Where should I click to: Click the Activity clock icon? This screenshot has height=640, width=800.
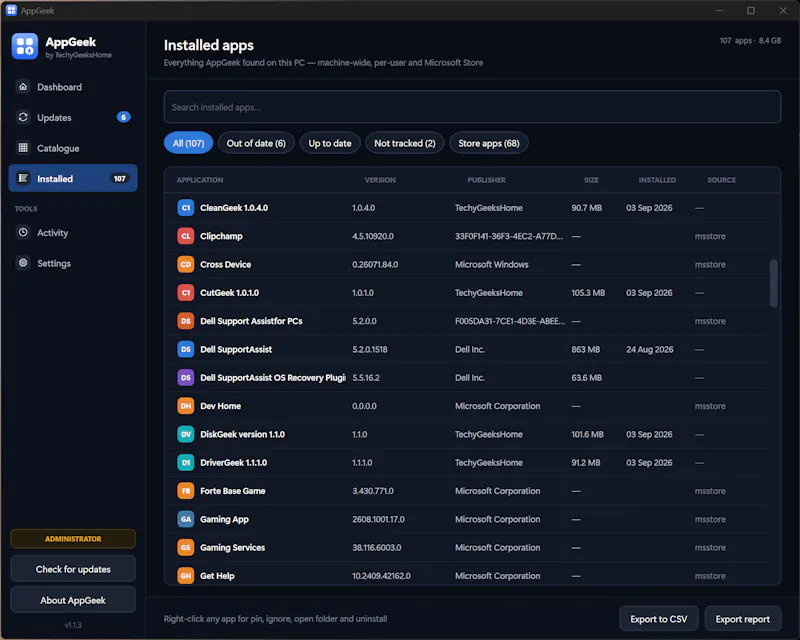point(23,232)
